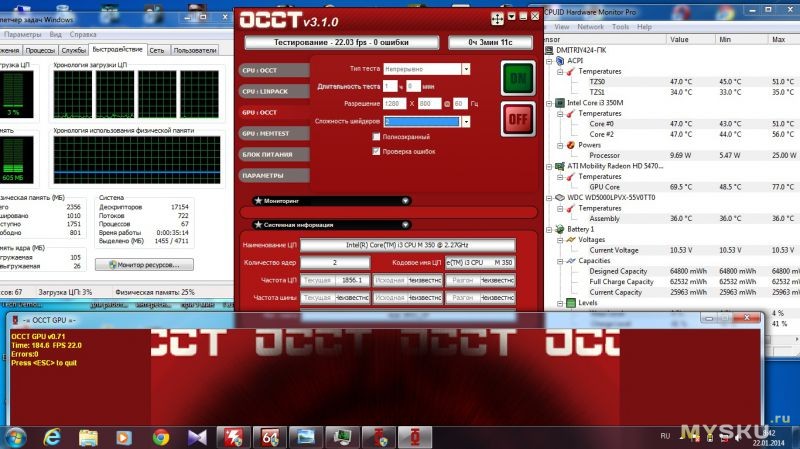Toggle the Полноэкранный checkbox

[x=377, y=137]
